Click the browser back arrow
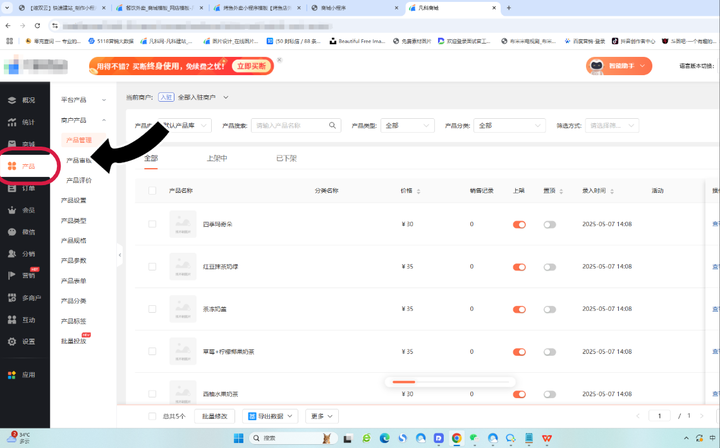The width and height of the screenshot is (720, 448). point(8,26)
